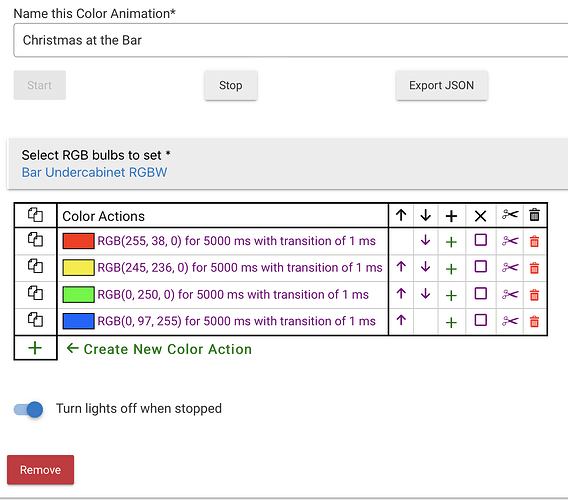This screenshot has width=568, height=500.
Task: Click the header scissors icon
Action: 510,215
